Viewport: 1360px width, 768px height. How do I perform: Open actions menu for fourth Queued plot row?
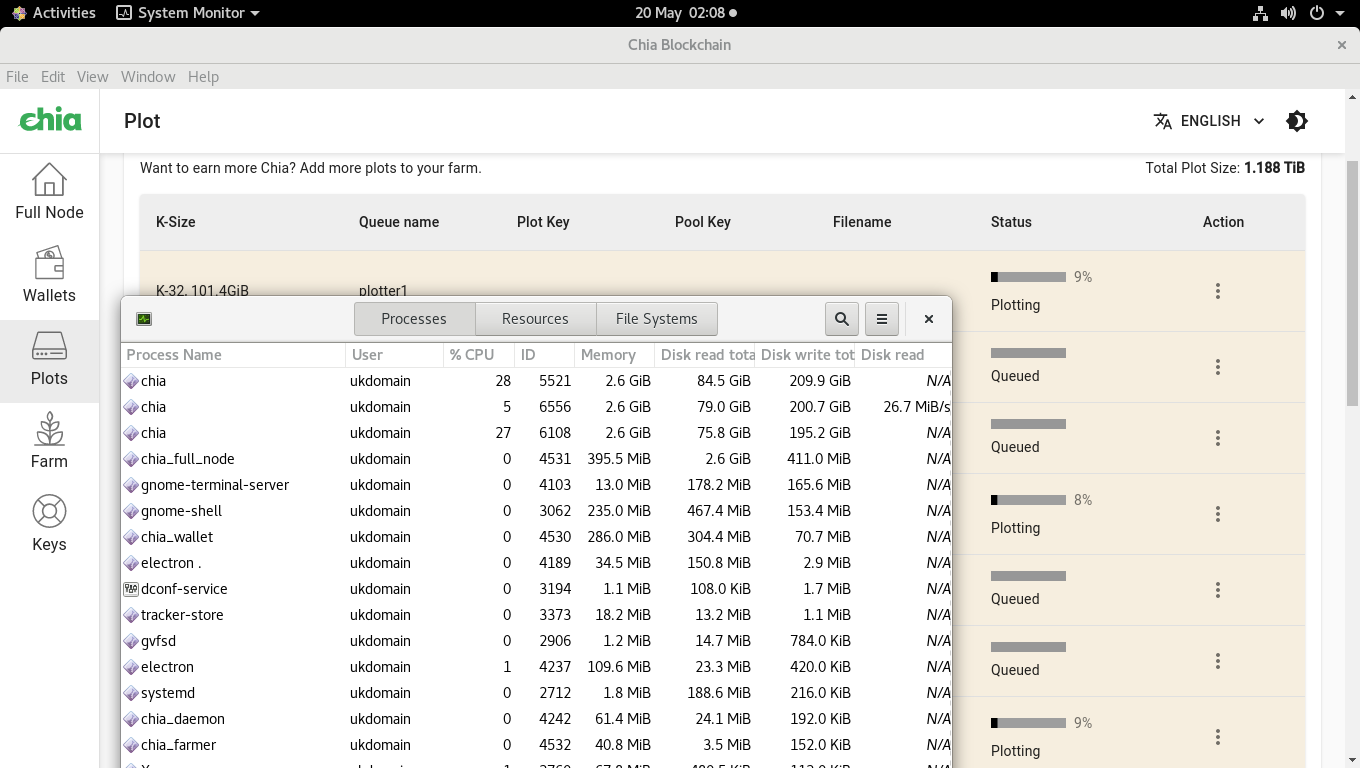1218,661
